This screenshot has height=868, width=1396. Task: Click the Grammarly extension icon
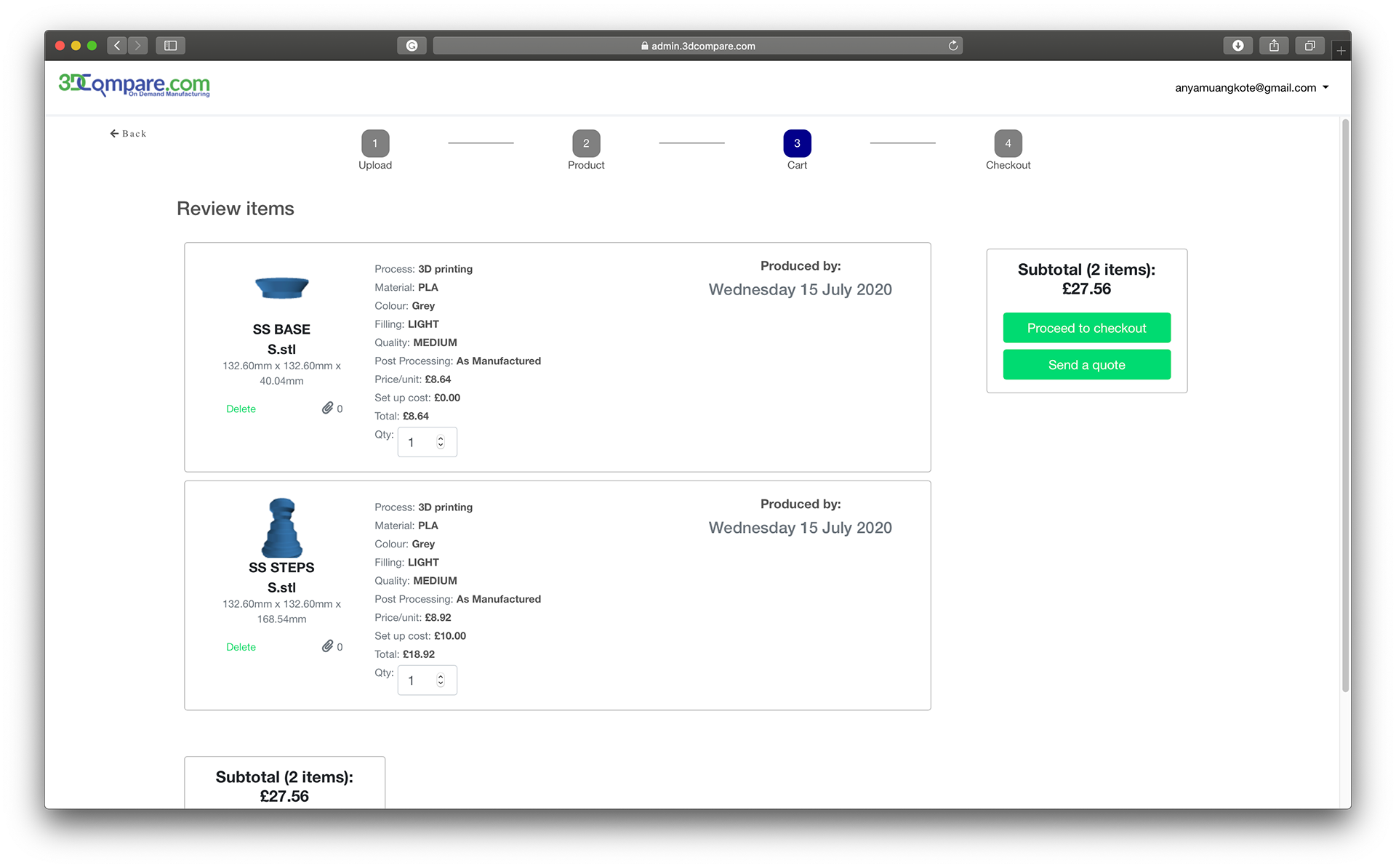coord(412,45)
